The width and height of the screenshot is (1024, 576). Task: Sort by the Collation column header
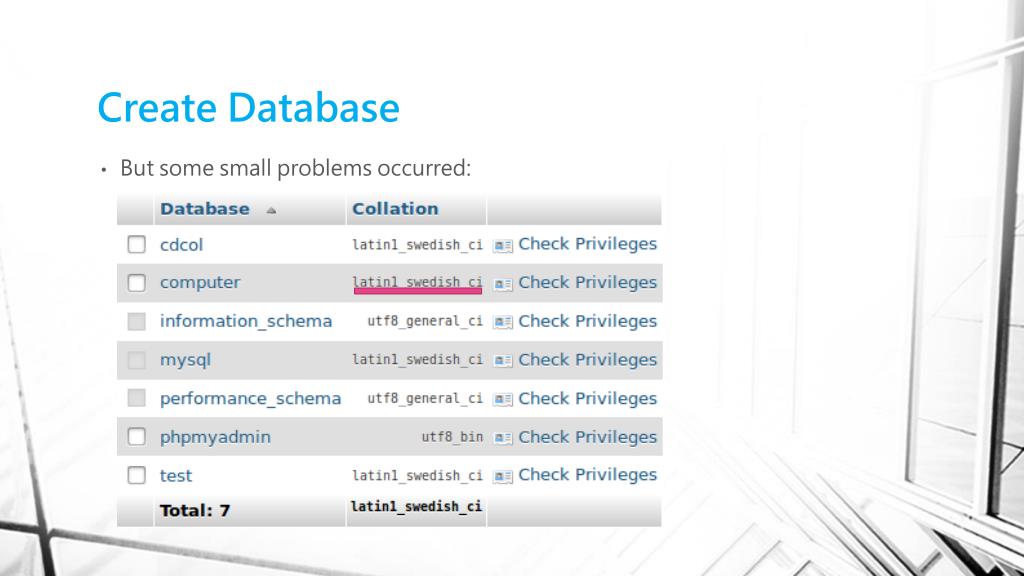[x=395, y=209]
